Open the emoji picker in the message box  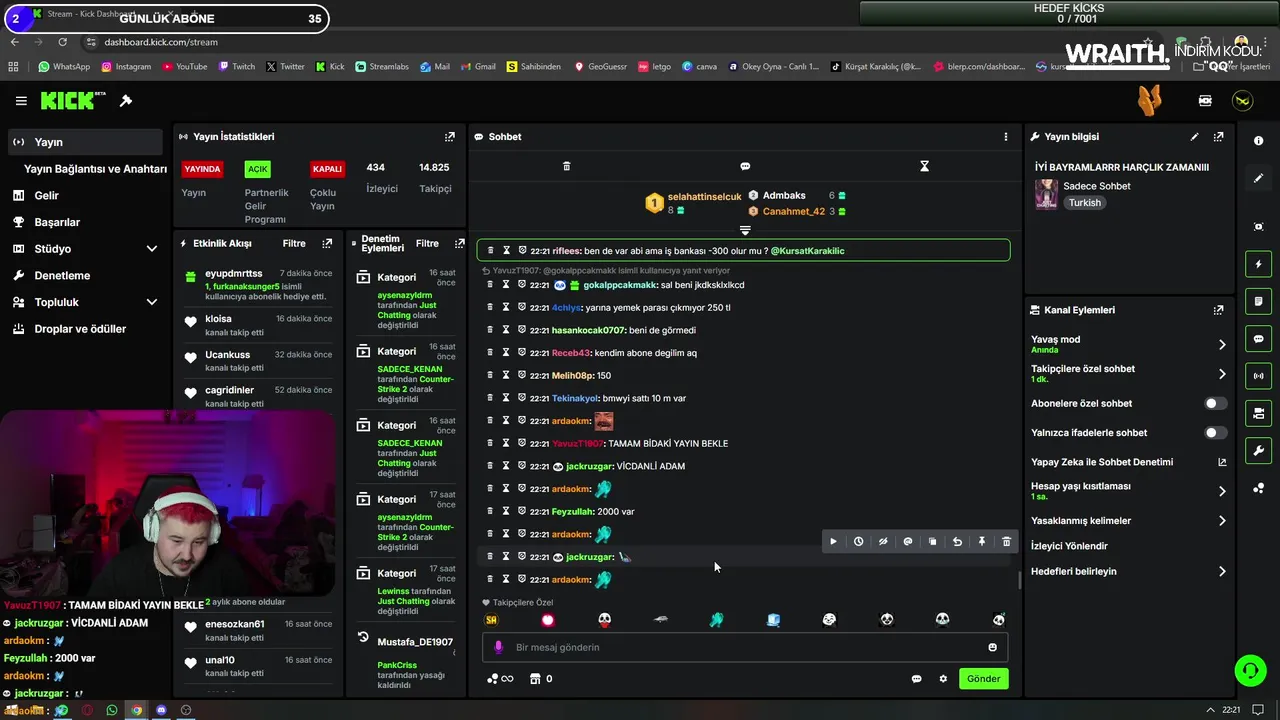click(x=992, y=647)
